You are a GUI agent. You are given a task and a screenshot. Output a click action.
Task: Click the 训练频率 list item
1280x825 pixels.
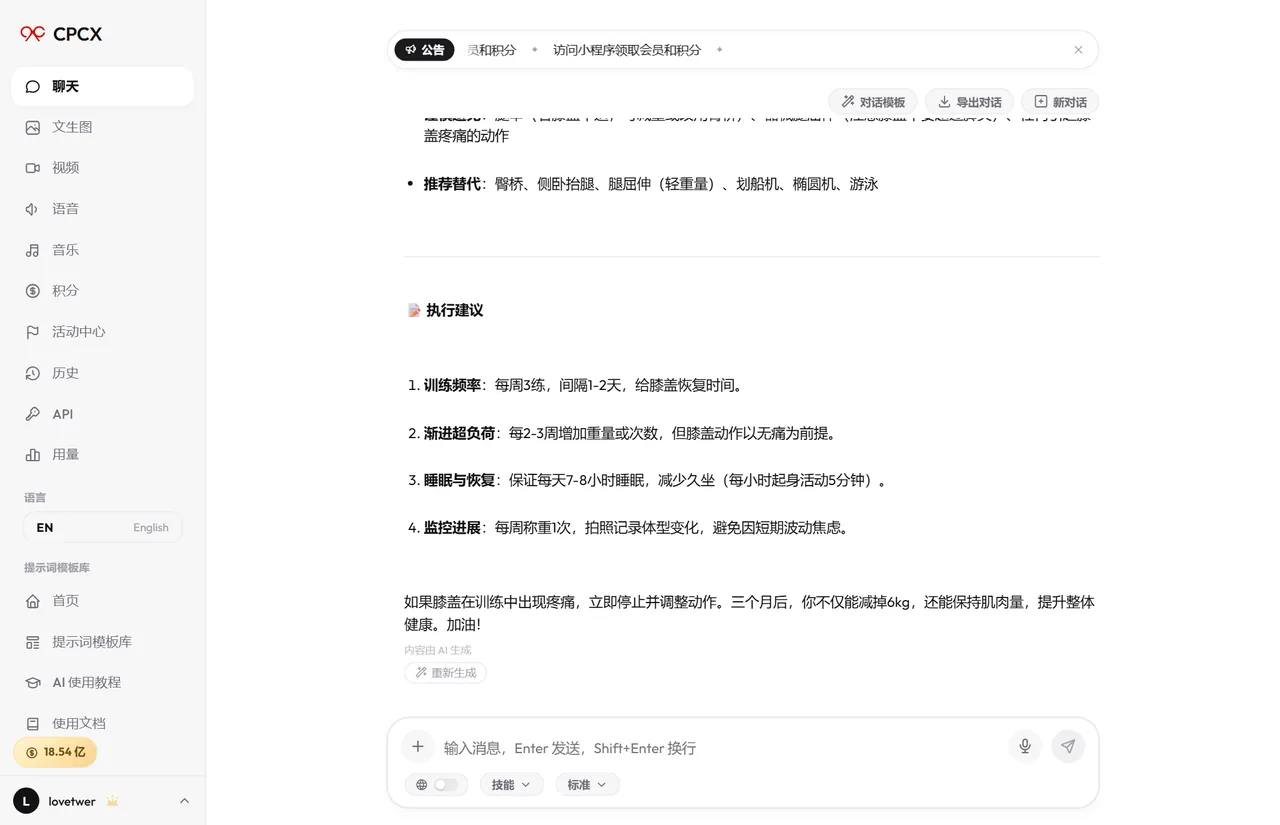pyautogui.click(x=583, y=385)
